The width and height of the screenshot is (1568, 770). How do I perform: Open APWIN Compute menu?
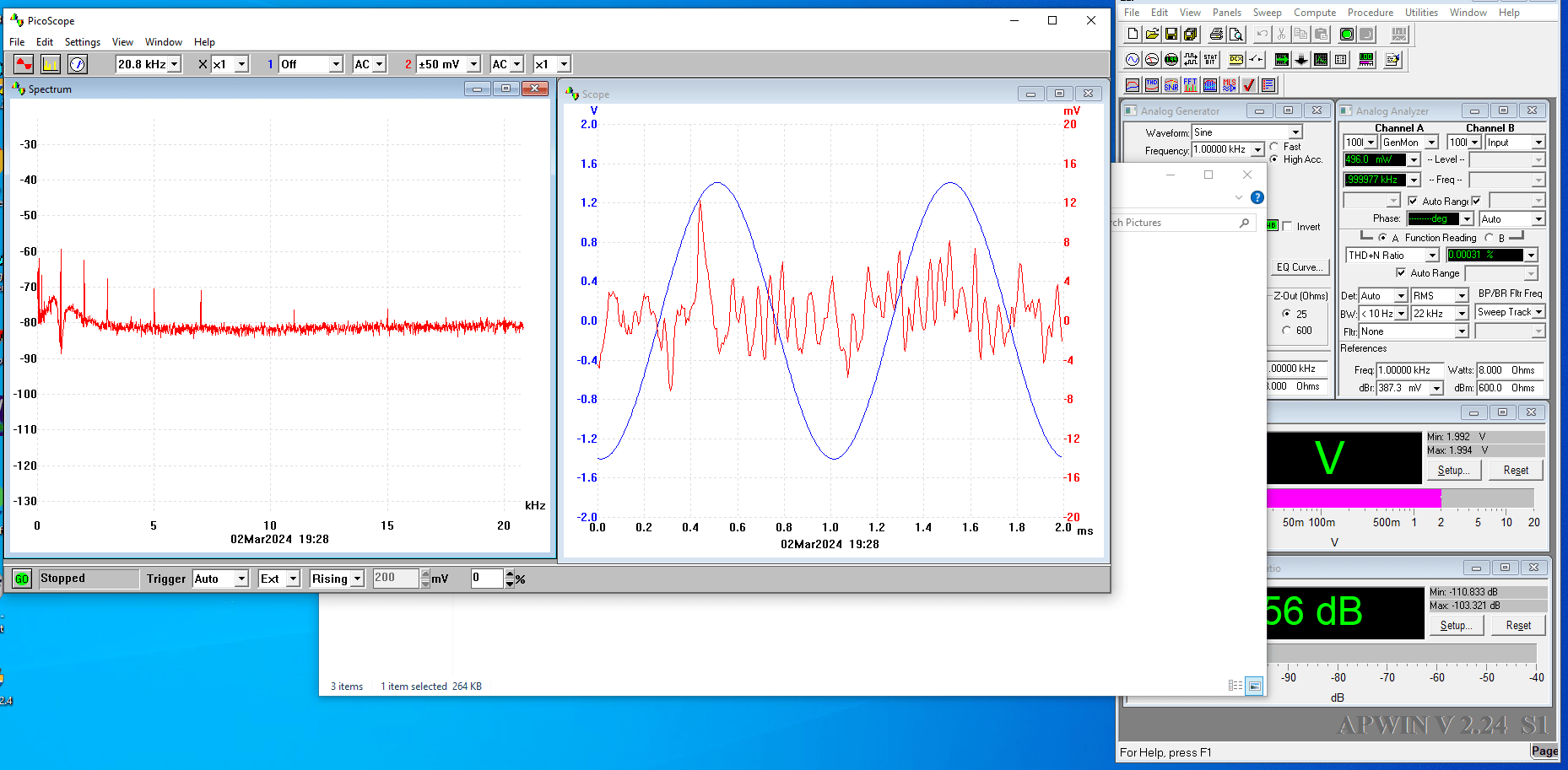(1314, 13)
